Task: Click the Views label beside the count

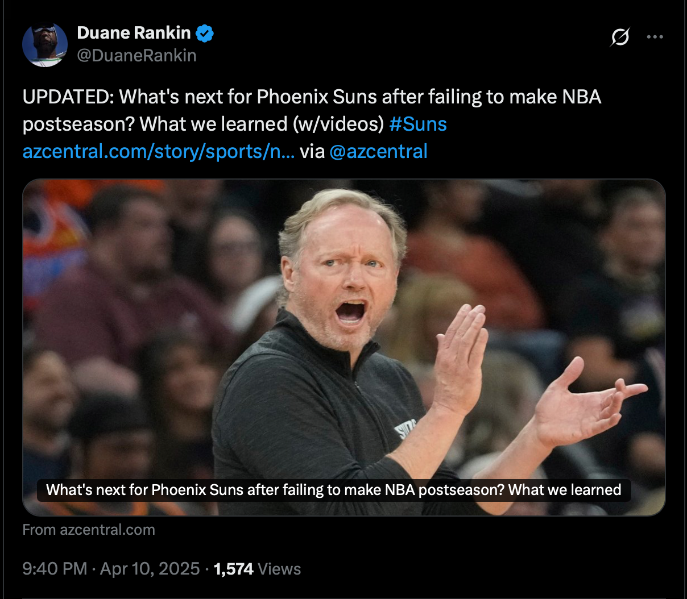Action: tap(279, 569)
